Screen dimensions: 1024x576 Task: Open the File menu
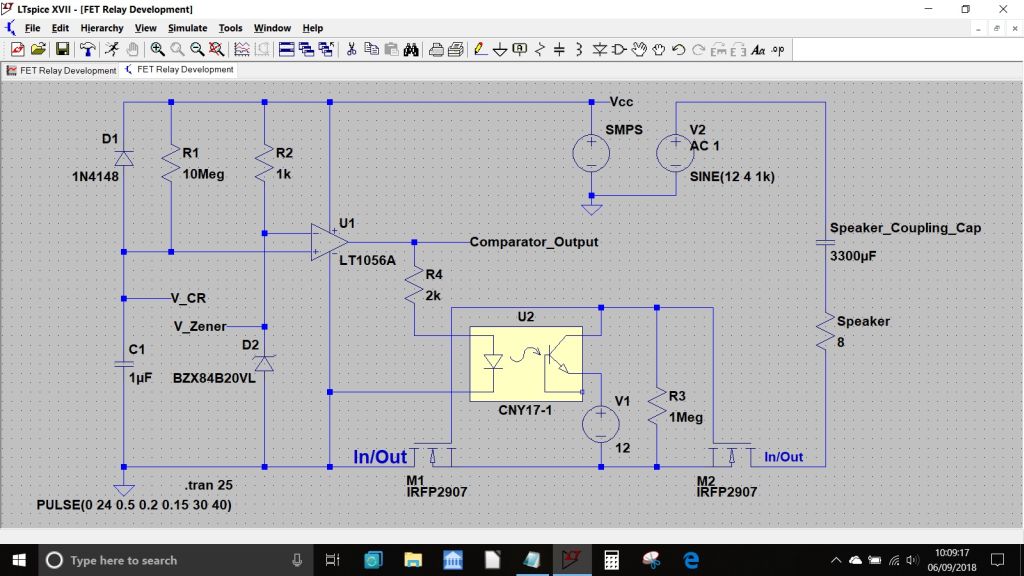pyautogui.click(x=32, y=28)
